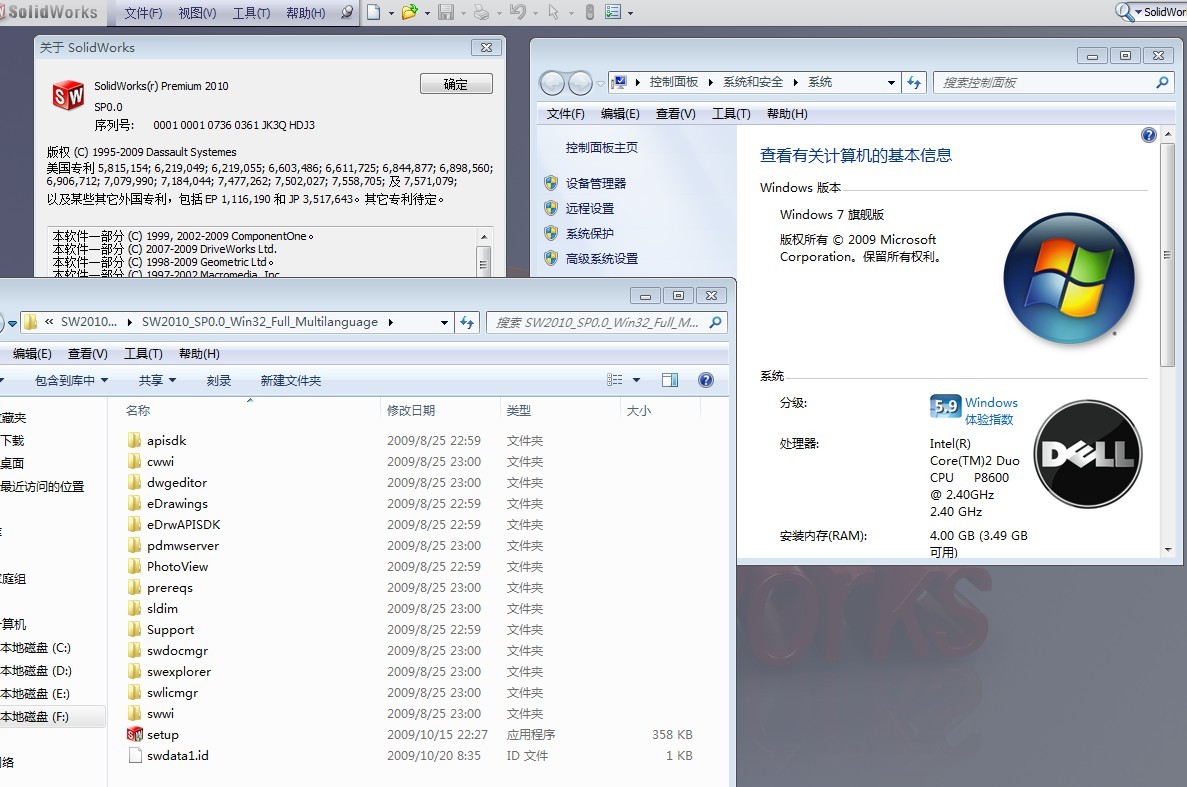Click 系统和安全 in the address breadcrumb
The height and width of the screenshot is (787, 1187).
coord(752,82)
